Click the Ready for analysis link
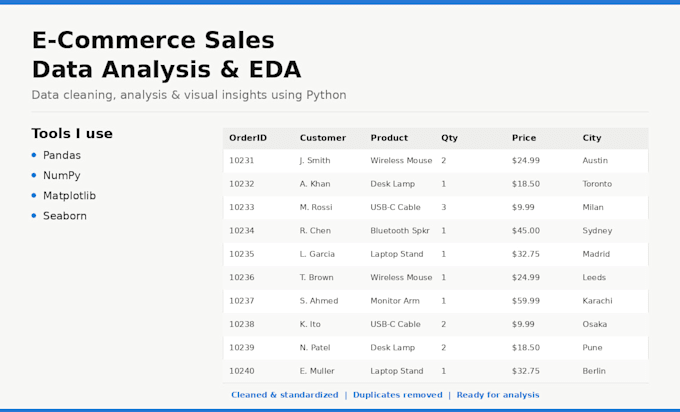Image resolution: width=680 pixels, height=412 pixels. point(498,395)
